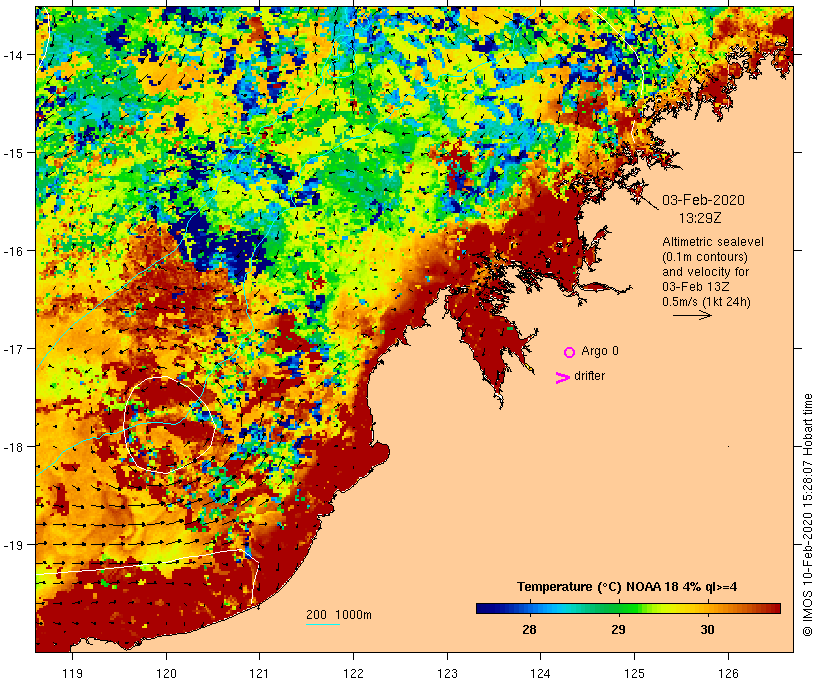Click the longitude axis label 123
Screen dimensions: 820x680
447,673
